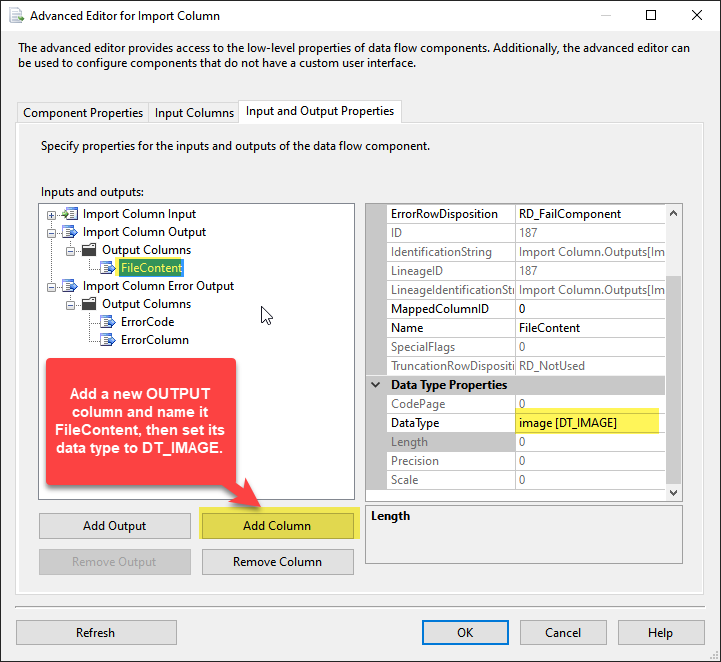Open the Input Columns tab
Screen dimensions: 721x662
click(x=195, y=113)
